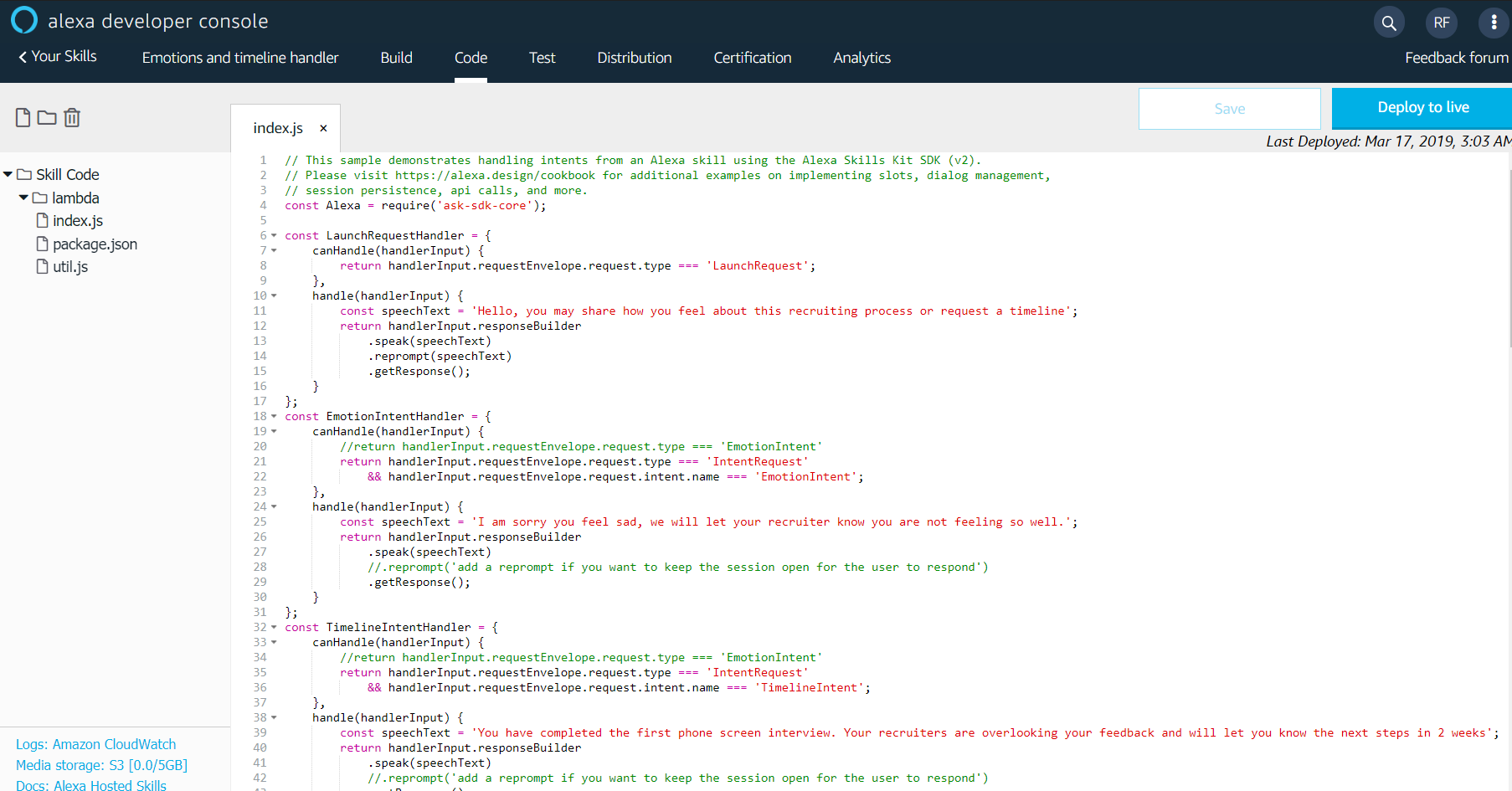
Task: Fold code block at line 6
Action: (274, 236)
